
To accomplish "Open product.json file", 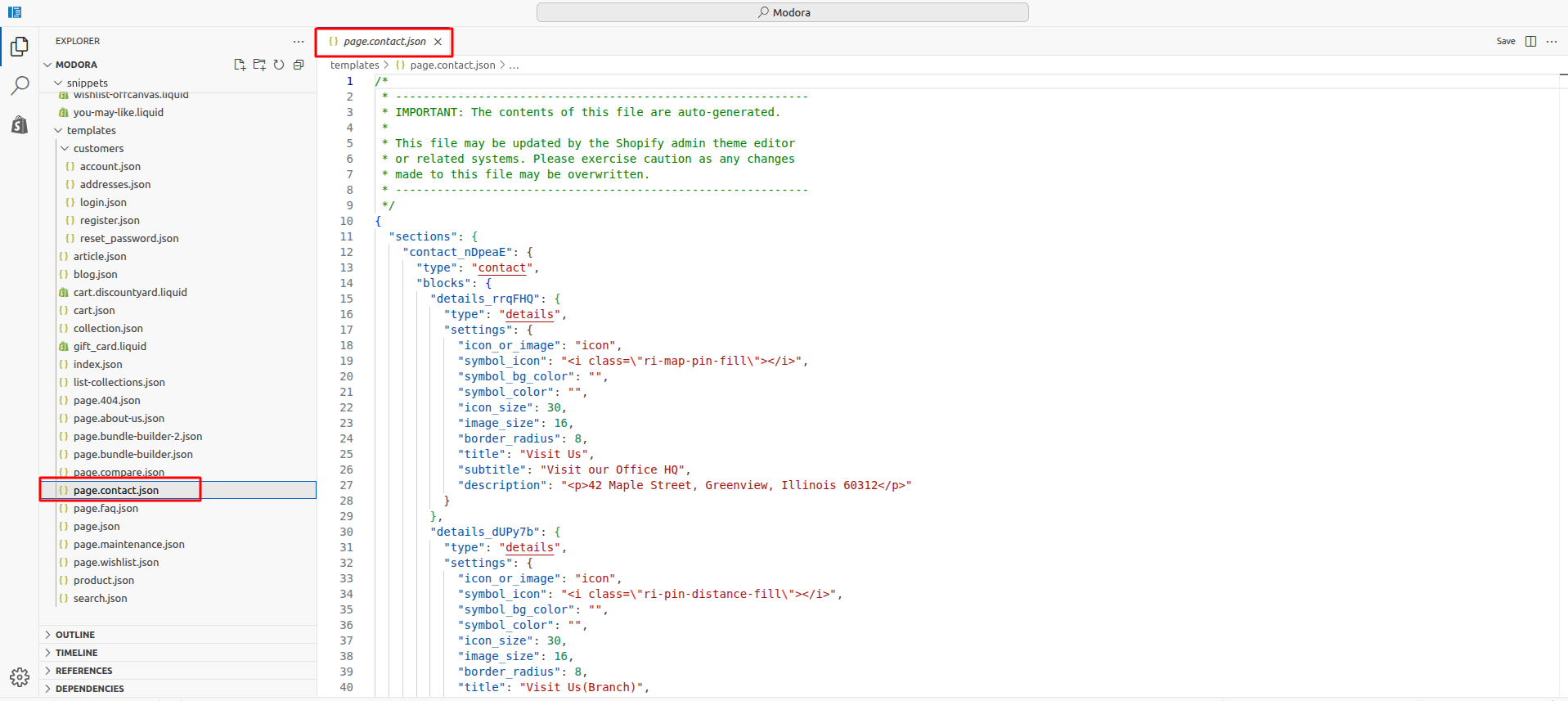I will 103,580.
